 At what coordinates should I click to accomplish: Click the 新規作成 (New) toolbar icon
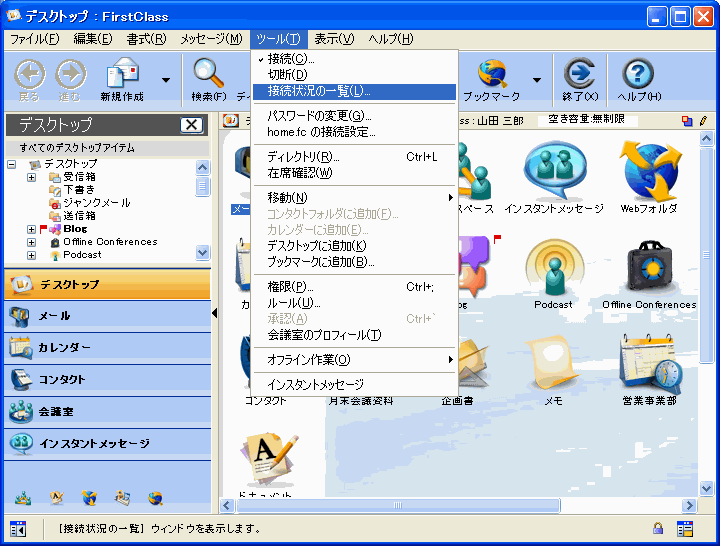(x=122, y=75)
